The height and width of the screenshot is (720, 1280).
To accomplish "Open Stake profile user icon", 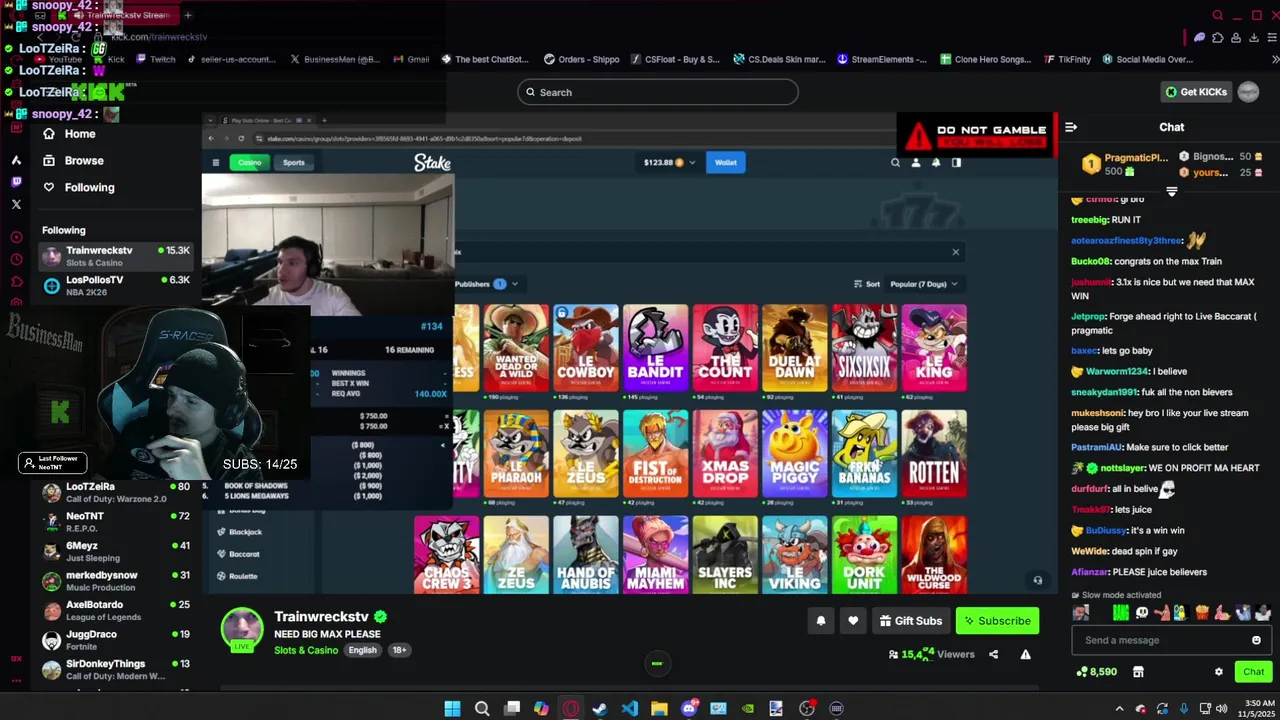I will tap(915, 162).
